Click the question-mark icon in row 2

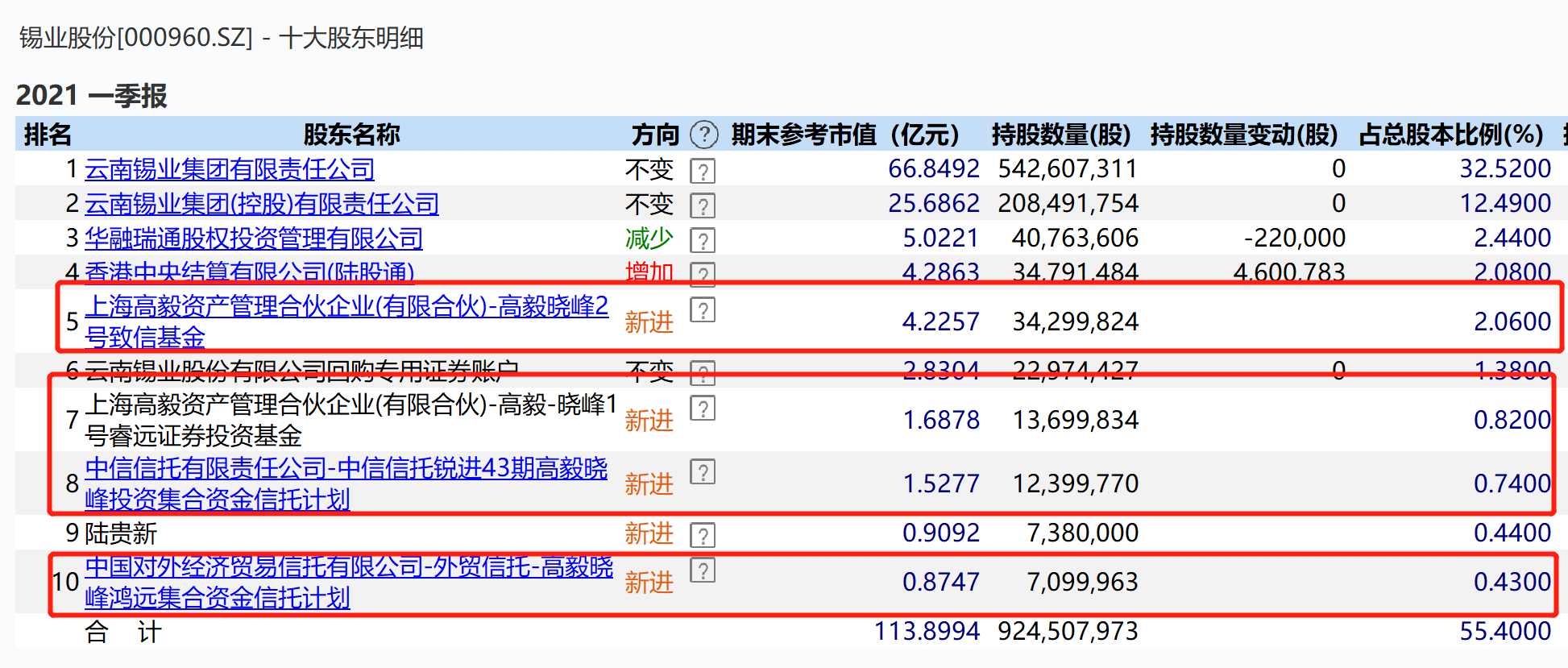(703, 206)
